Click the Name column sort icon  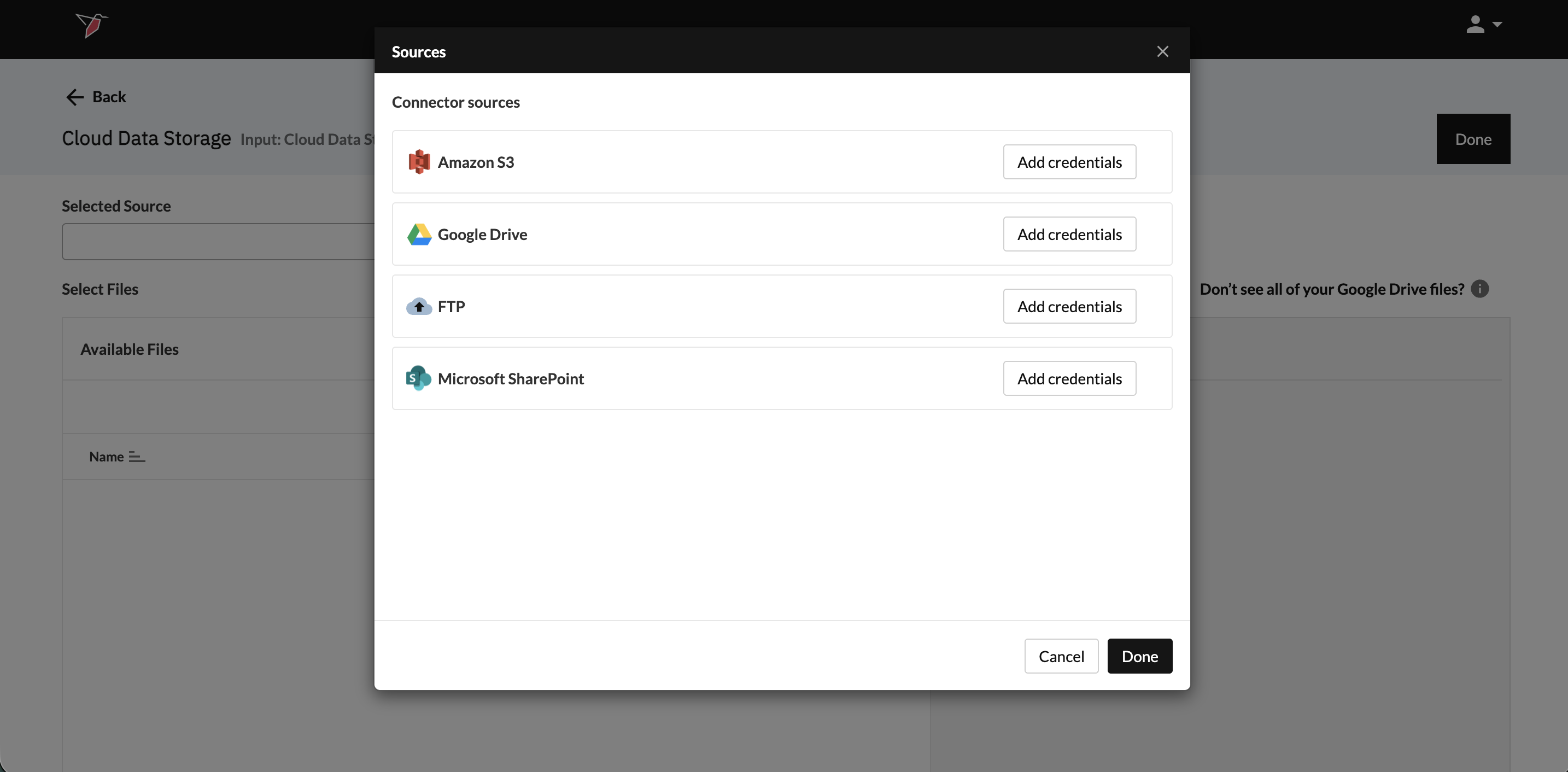pos(137,457)
